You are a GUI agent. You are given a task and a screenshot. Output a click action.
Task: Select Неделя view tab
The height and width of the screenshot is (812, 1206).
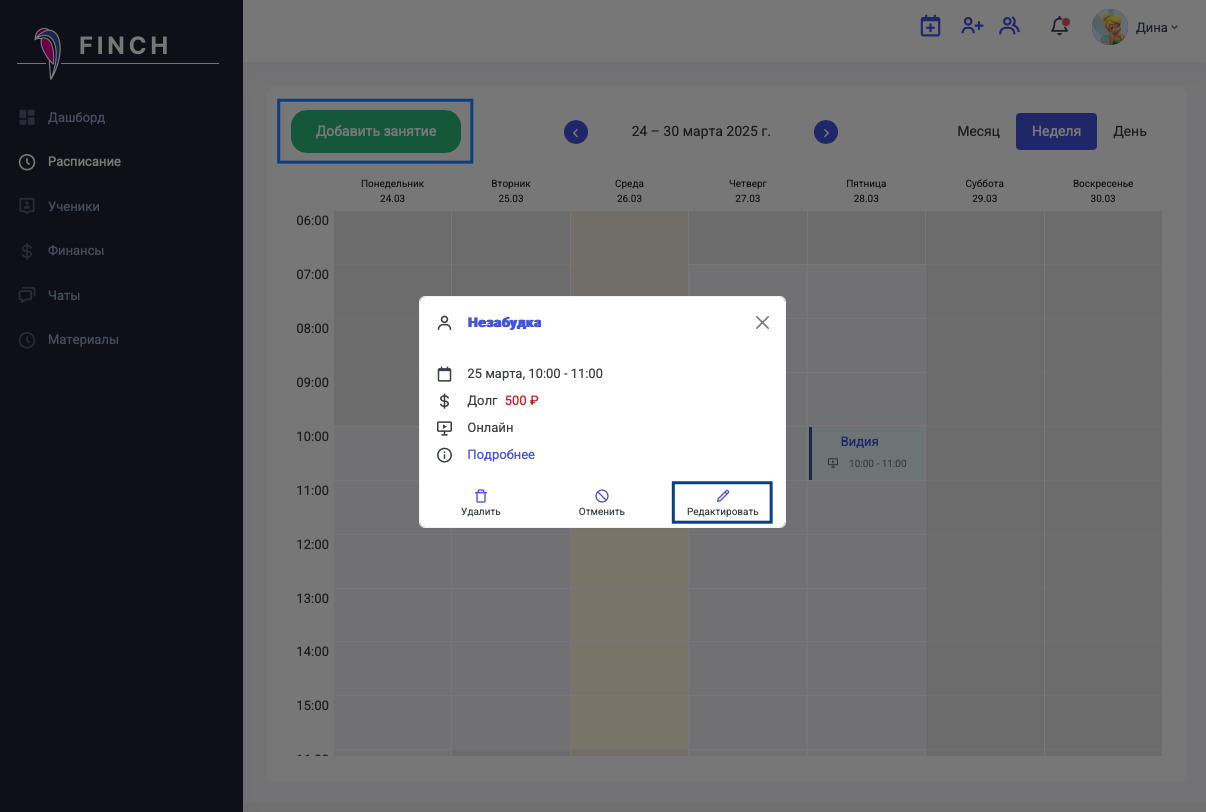[1056, 131]
